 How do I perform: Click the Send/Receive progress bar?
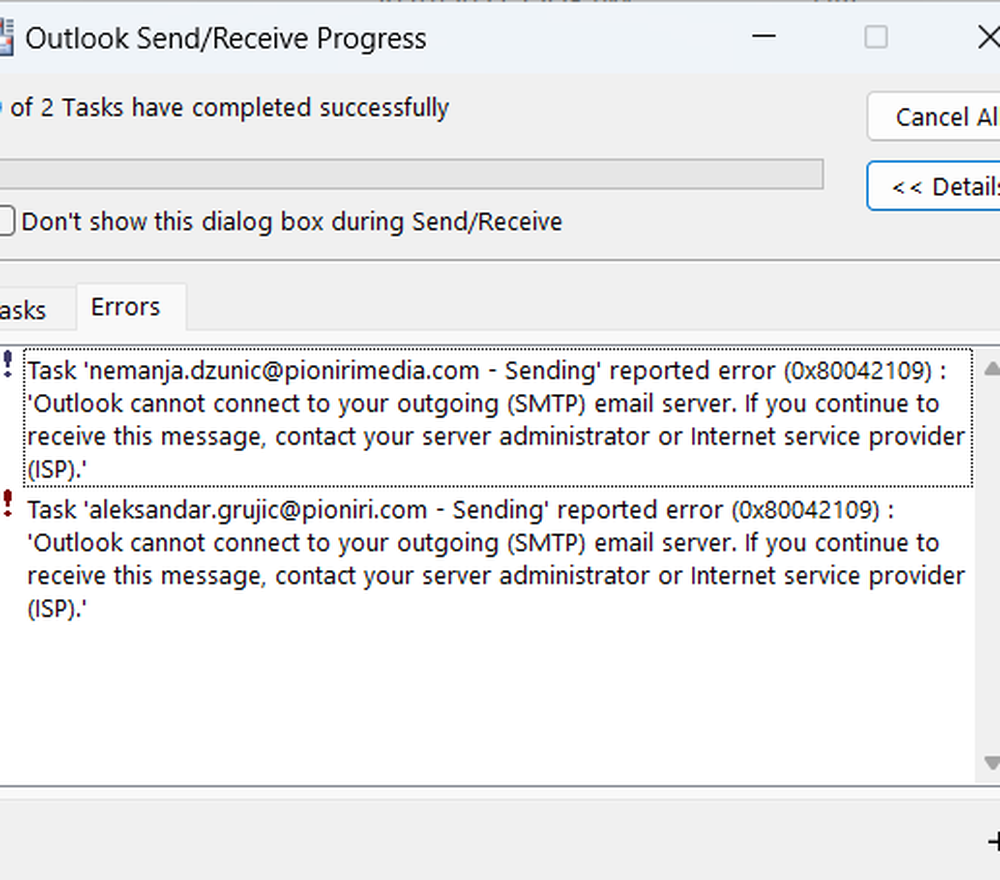410,174
